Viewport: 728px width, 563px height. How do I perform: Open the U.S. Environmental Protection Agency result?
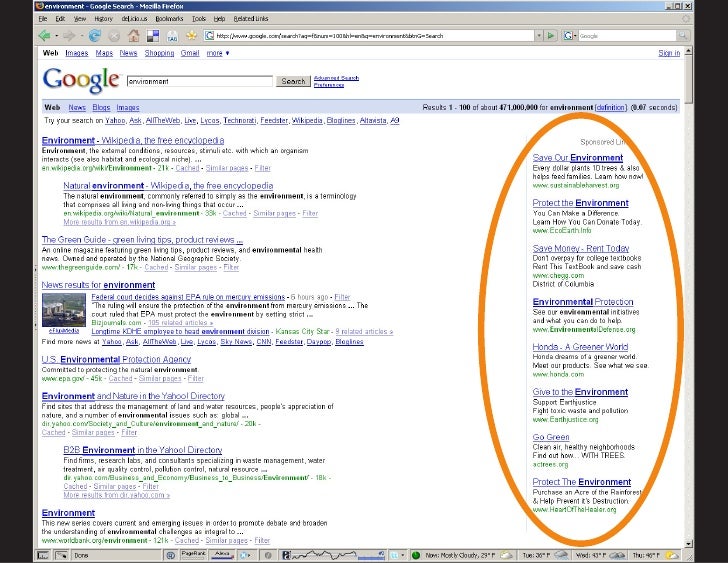pyautogui.click(x=116, y=359)
